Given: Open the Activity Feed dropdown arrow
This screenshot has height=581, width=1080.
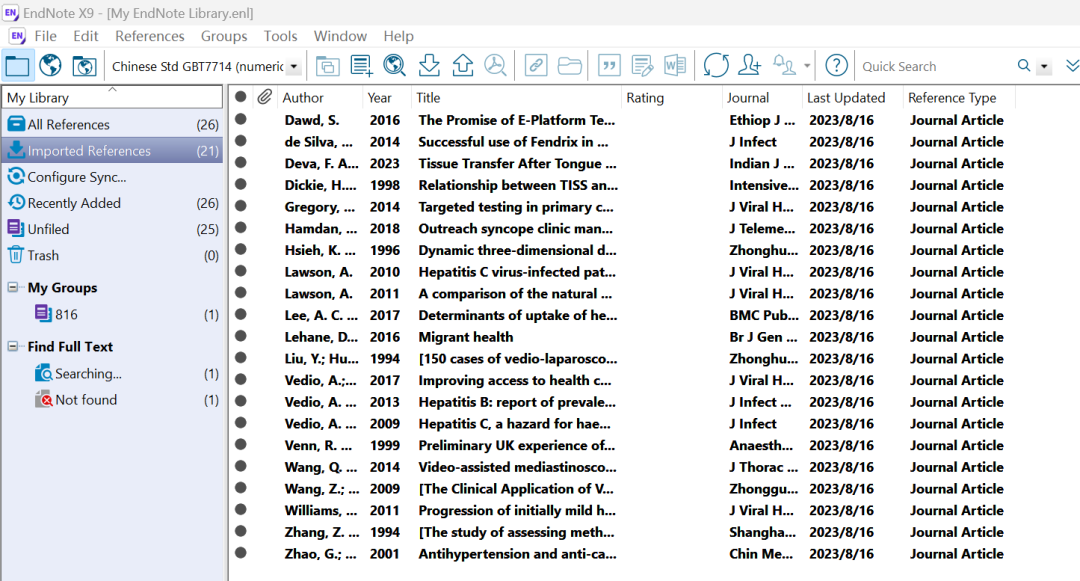Looking at the screenshot, I should coord(807,67).
